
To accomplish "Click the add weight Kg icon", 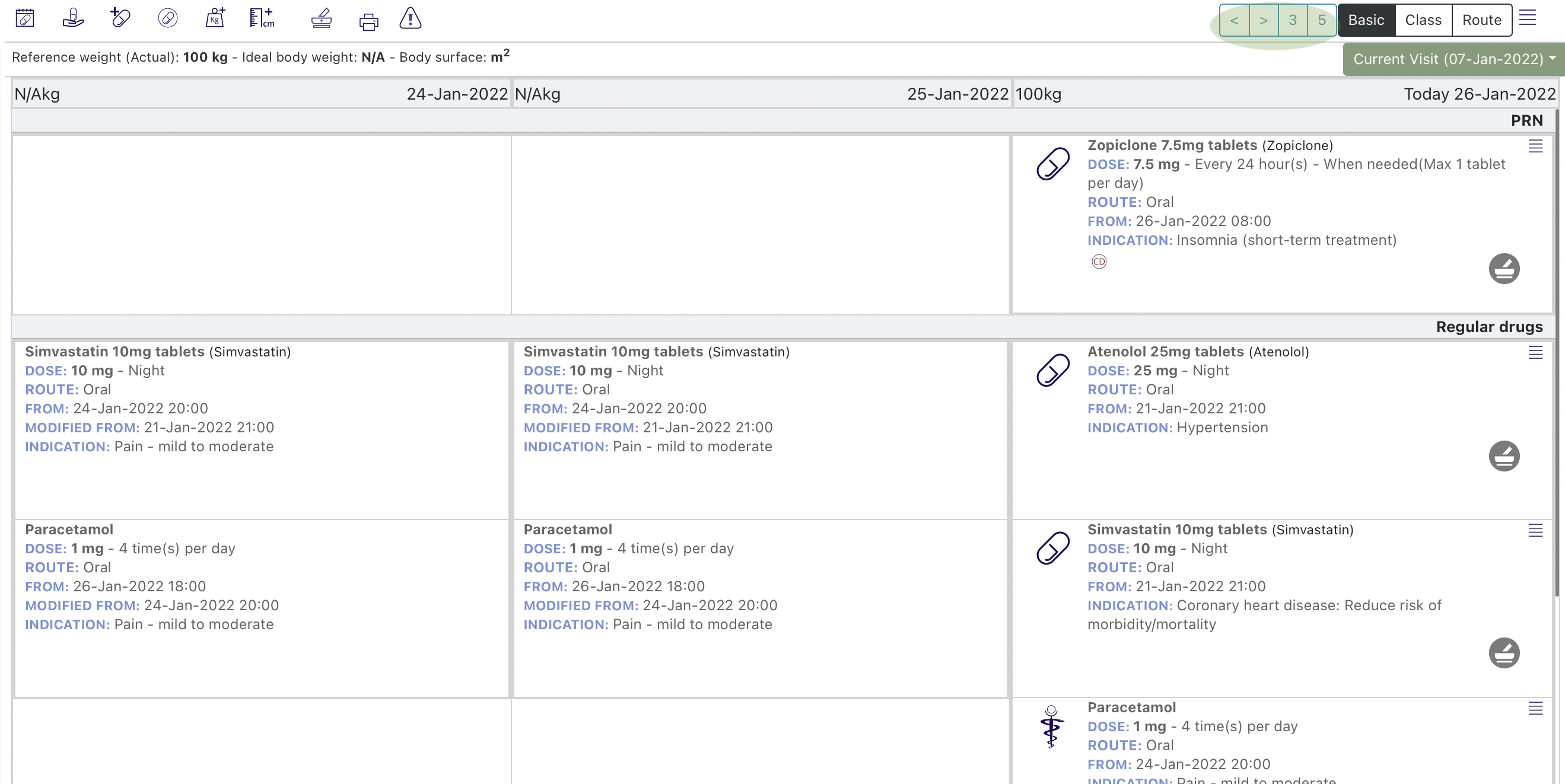I will click(215, 18).
